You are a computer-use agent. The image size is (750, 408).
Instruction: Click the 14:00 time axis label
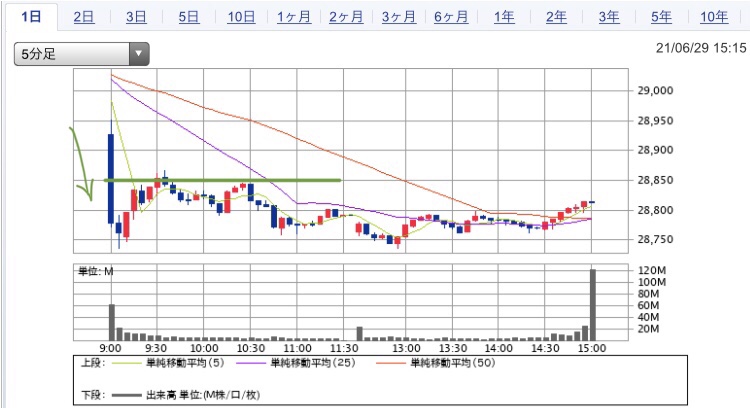[x=499, y=348]
